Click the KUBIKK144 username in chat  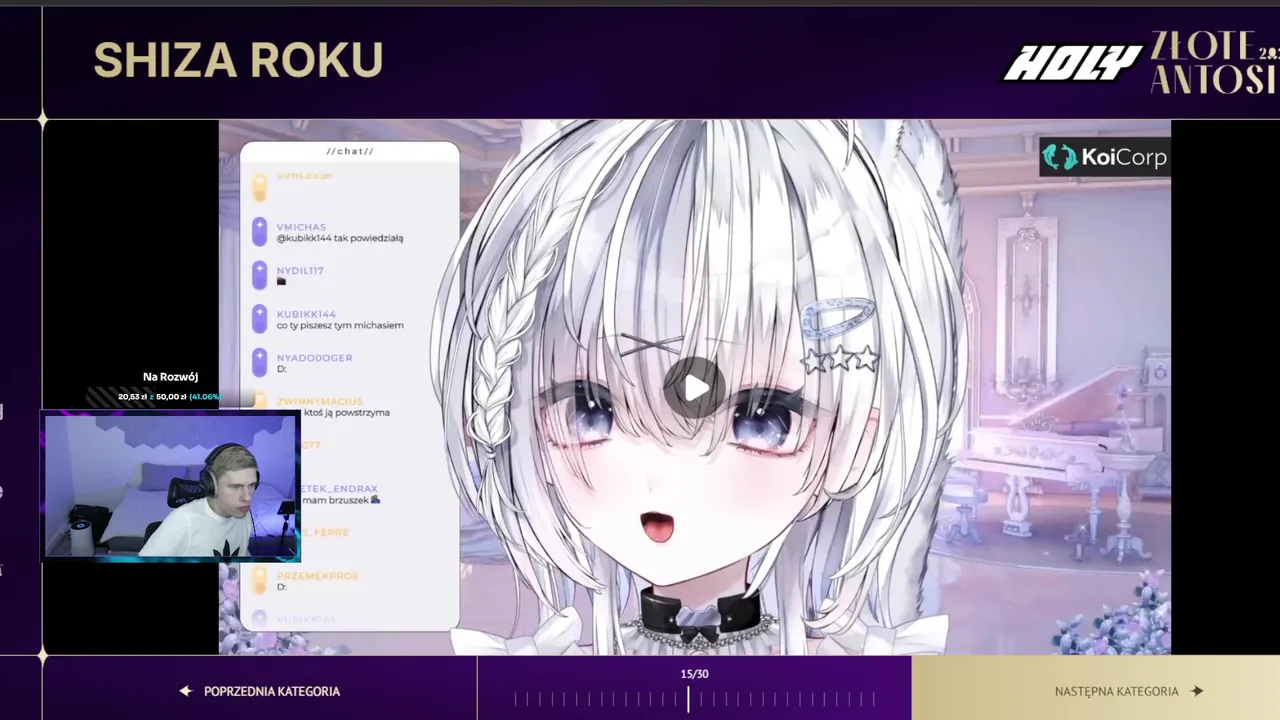tap(306, 314)
